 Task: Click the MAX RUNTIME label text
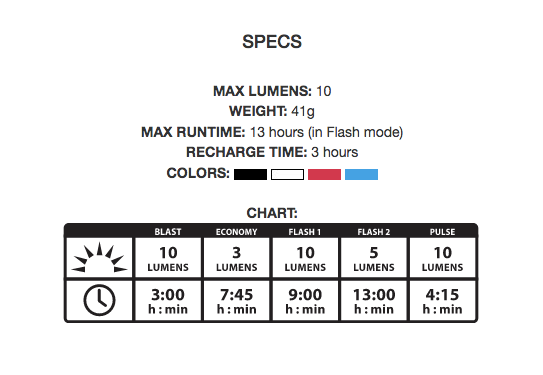pos(193,132)
